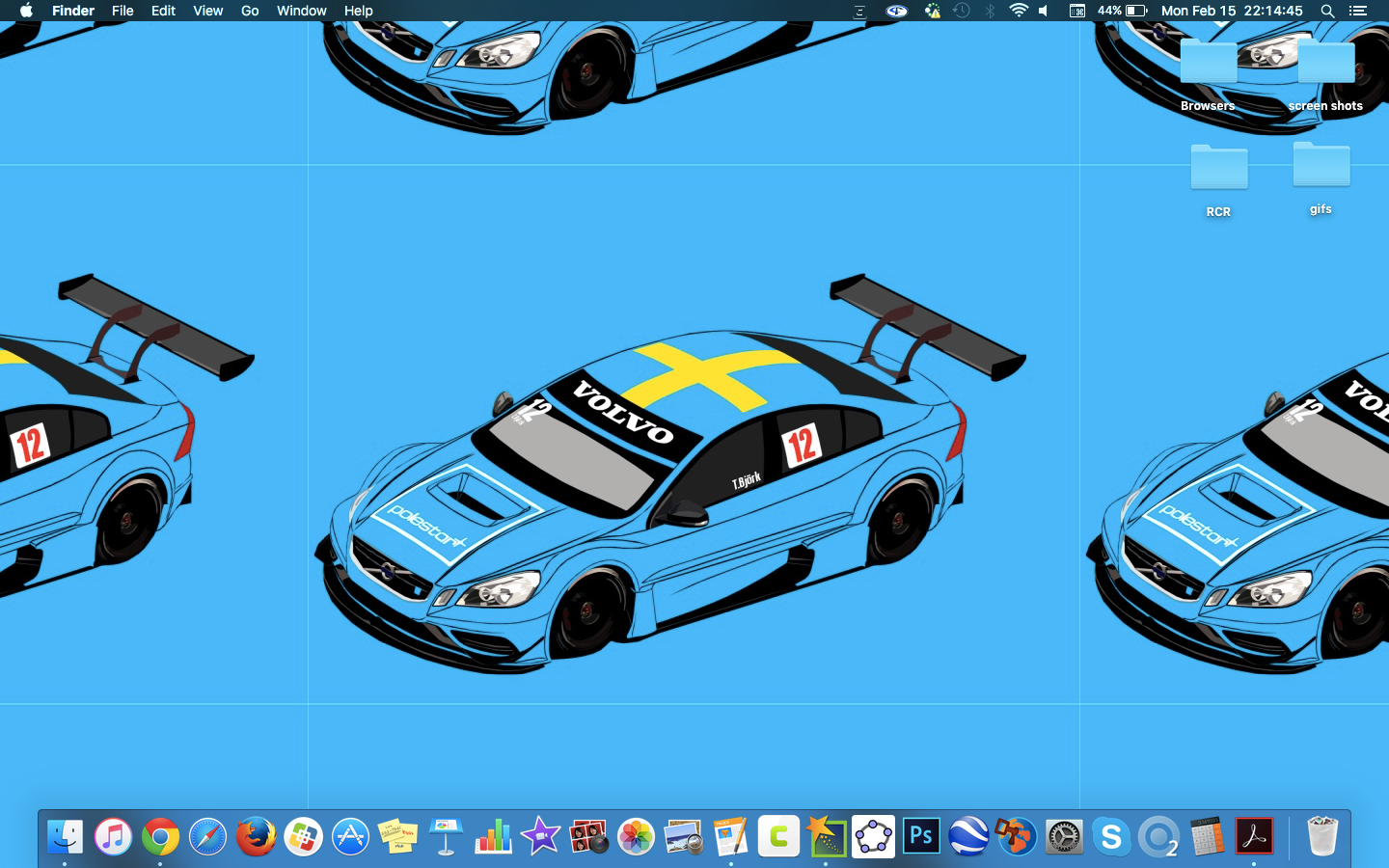The height and width of the screenshot is (868, 1389).
Task: Launch Skype from the dock
Action: 1111,836
